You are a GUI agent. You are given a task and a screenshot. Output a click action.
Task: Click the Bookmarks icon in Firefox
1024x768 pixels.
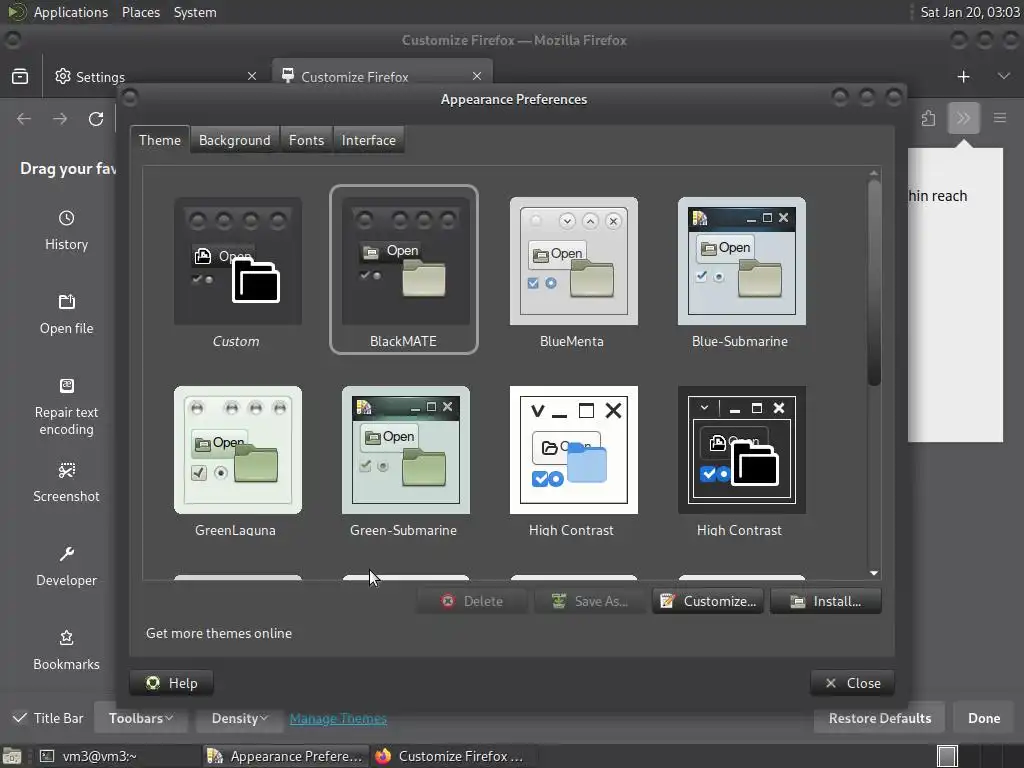tap(67, 637)
